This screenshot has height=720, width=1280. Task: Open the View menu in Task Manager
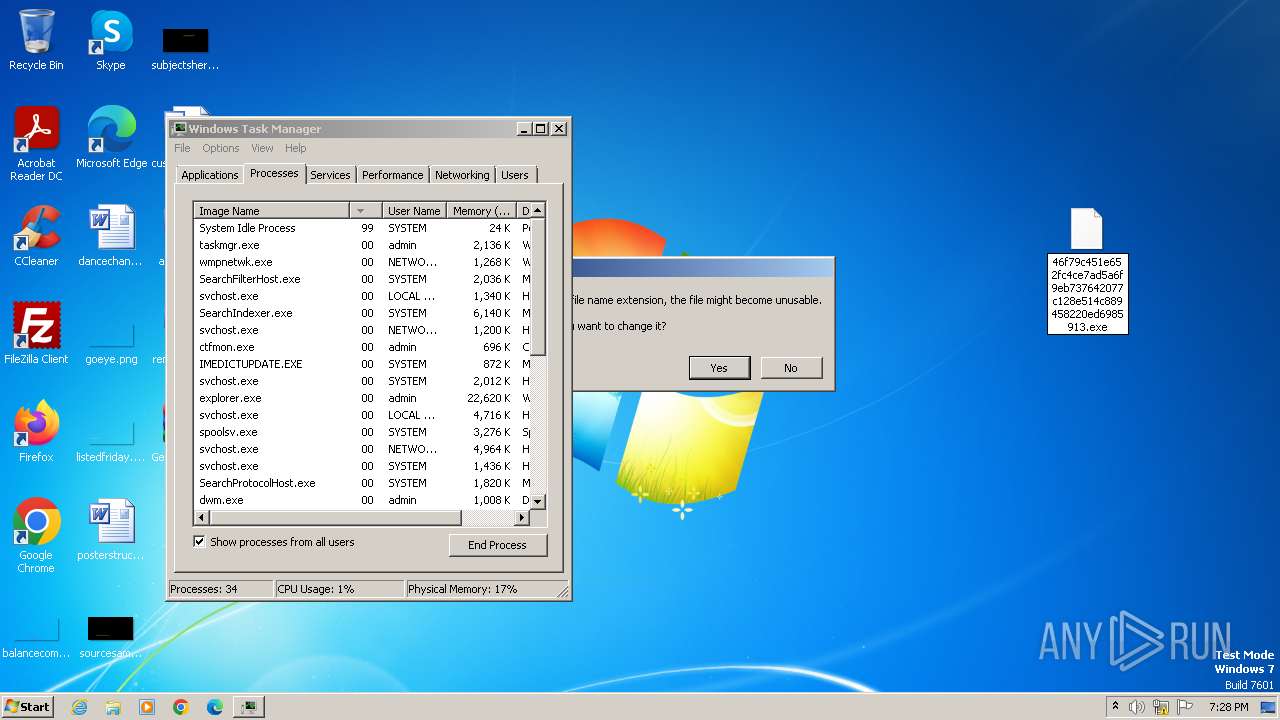(x=262, y=148)
